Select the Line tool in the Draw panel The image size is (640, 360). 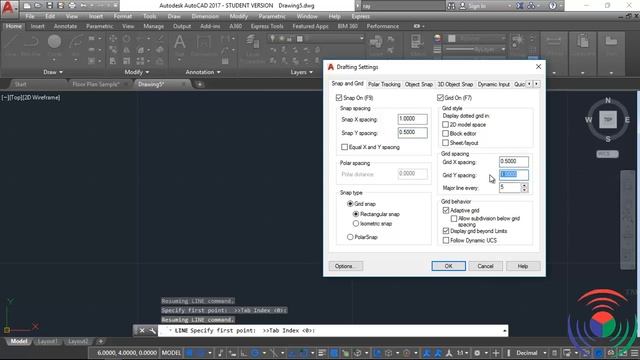click(11, 45)
